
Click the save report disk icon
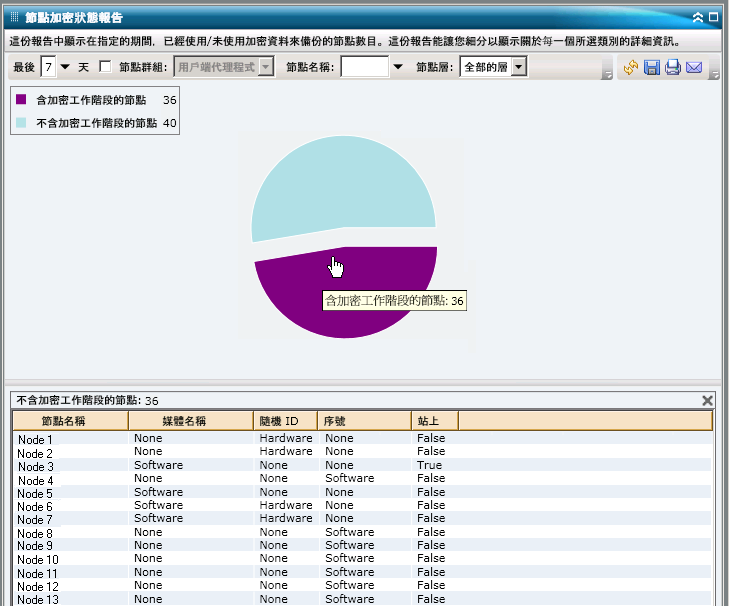tap(652, 68)
